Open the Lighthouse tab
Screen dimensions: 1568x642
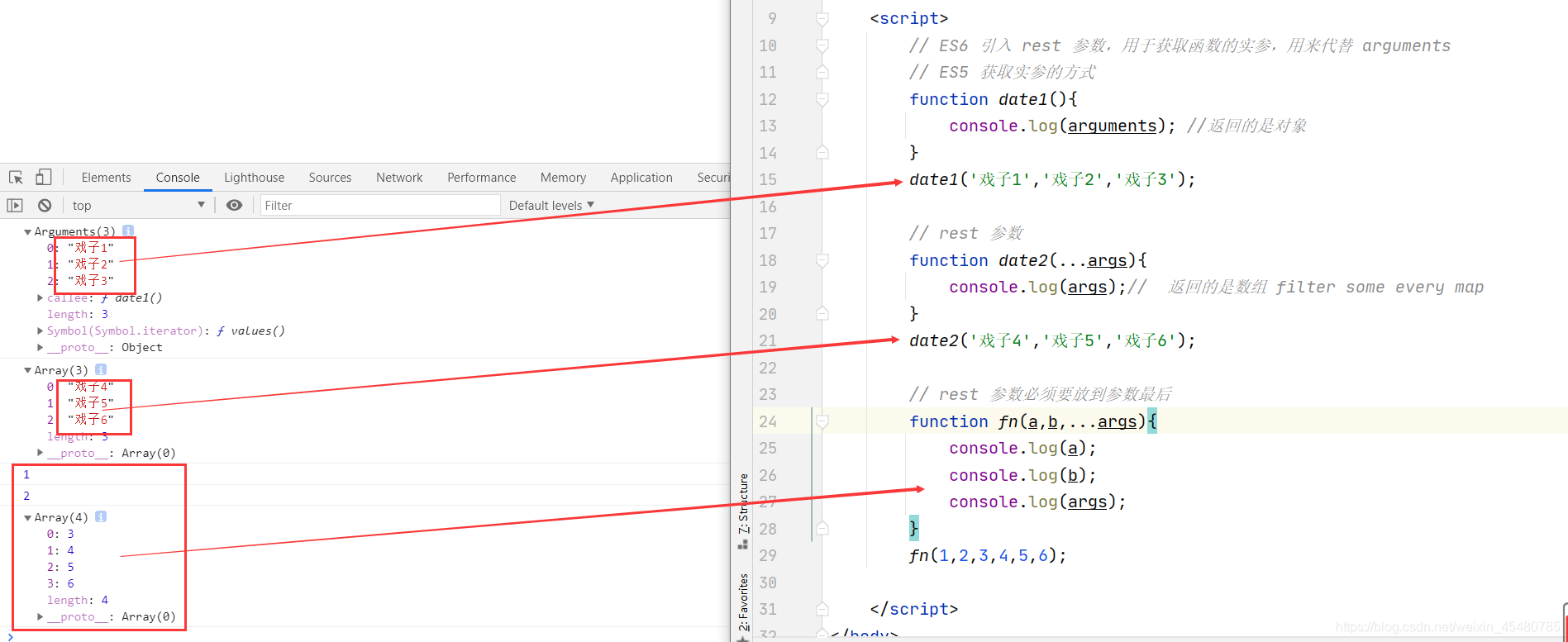(254, 178)
